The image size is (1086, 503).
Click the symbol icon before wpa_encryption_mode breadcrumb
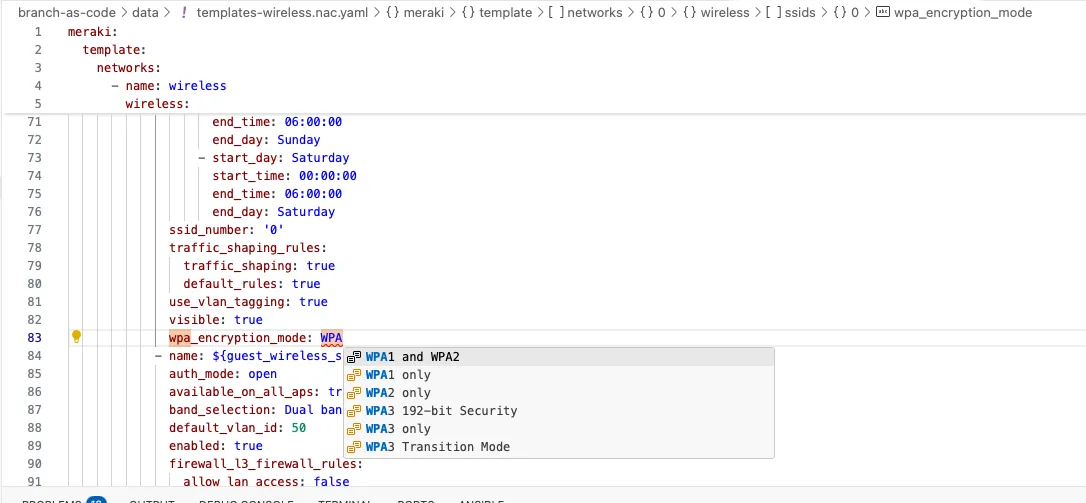[881, 13]
